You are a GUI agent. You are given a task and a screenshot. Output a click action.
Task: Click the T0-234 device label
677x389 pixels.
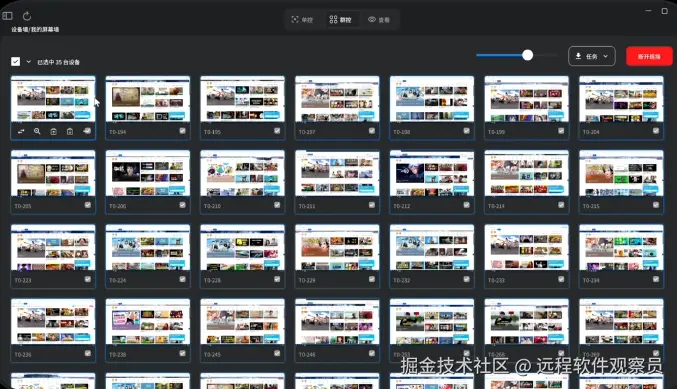point(591,280)
